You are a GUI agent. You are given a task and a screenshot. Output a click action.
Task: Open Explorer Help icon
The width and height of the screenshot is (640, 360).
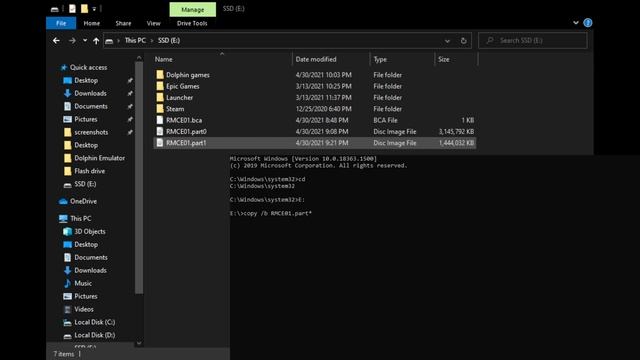588,23
